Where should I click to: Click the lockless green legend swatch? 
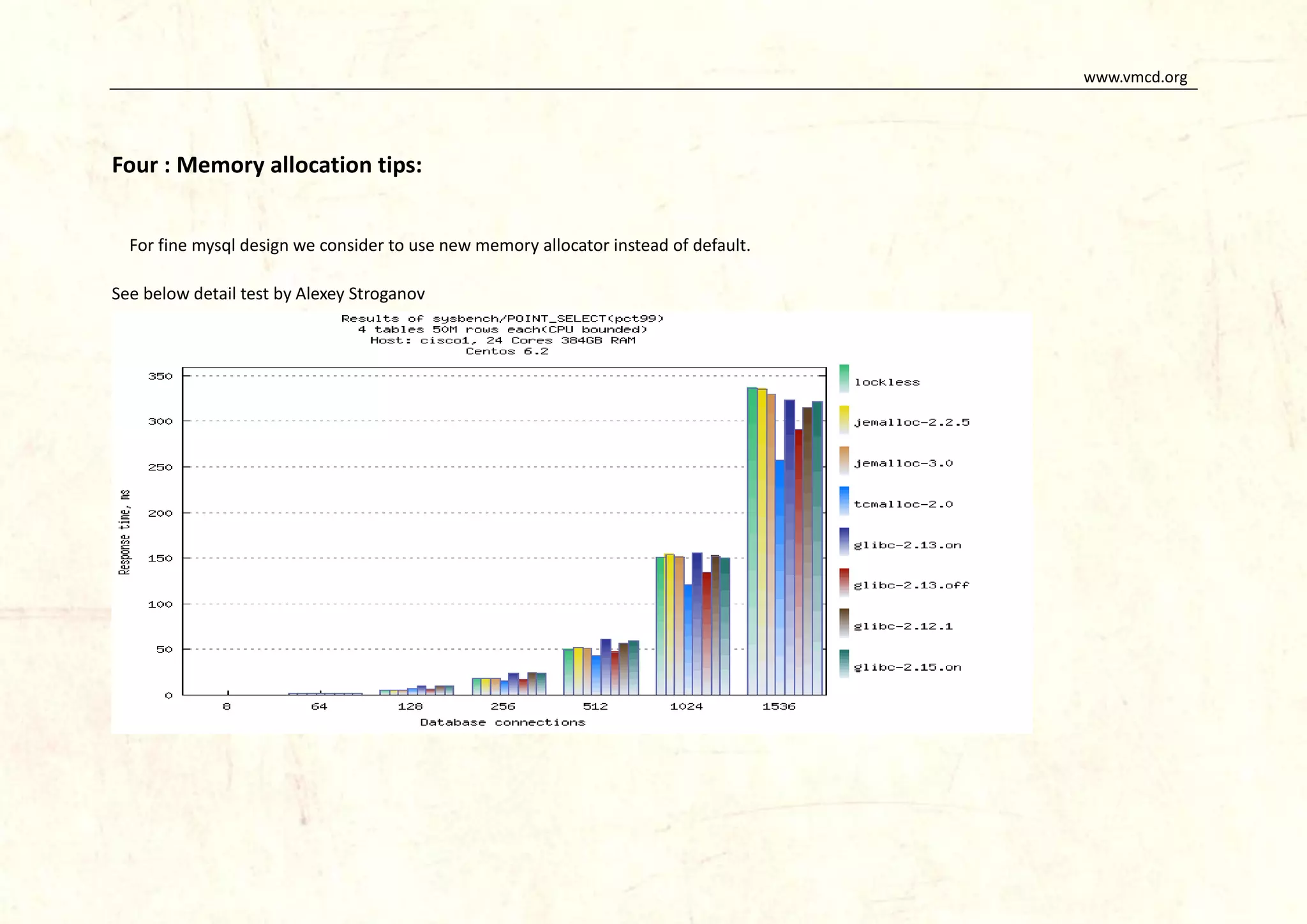click(844, 378)
